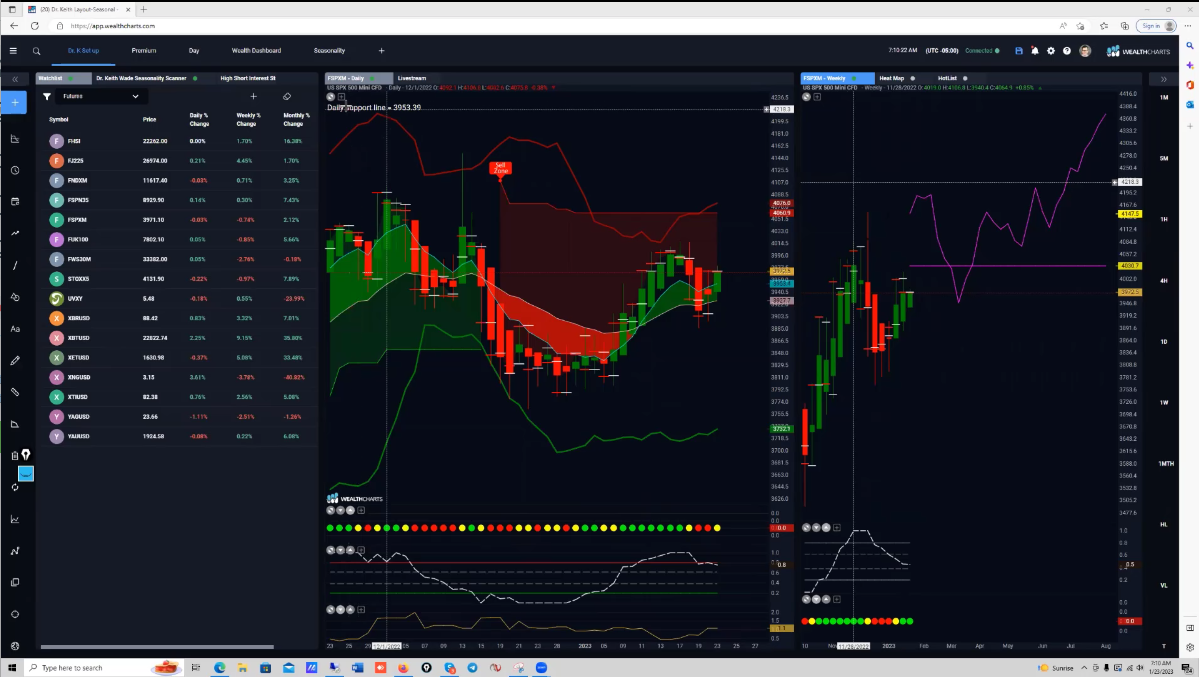Open the High Short Interest tab

coord(248,78)
